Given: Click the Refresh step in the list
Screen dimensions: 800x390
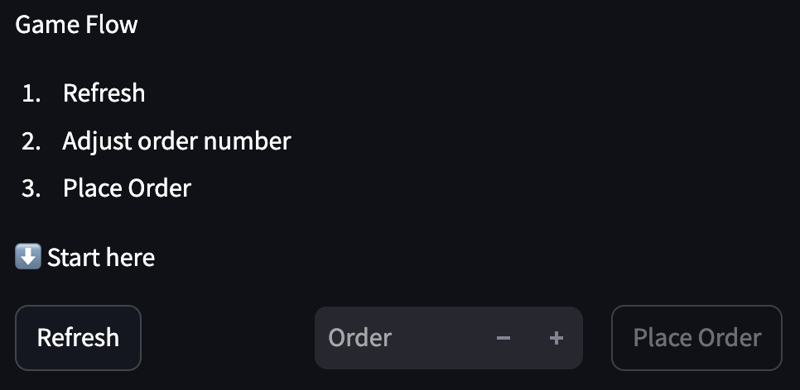Looking at the screenshot, I should pos(104,93).
